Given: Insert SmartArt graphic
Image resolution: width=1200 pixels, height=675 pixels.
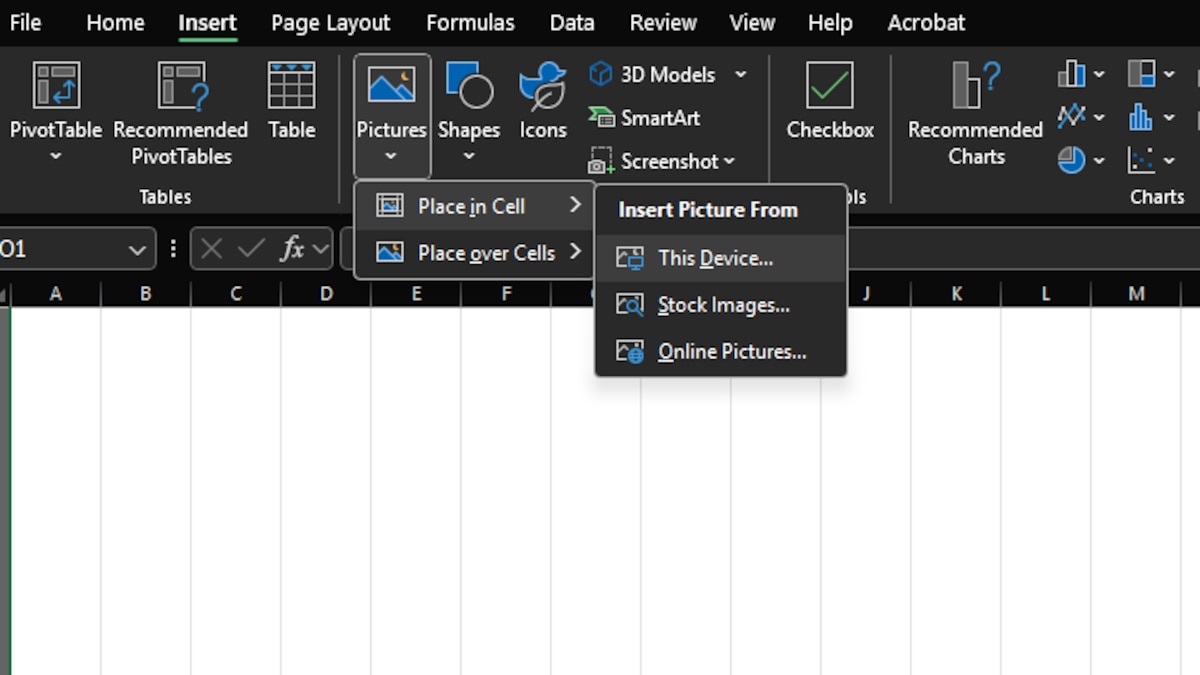Looking at the screenshot, I should pos(645,117).
